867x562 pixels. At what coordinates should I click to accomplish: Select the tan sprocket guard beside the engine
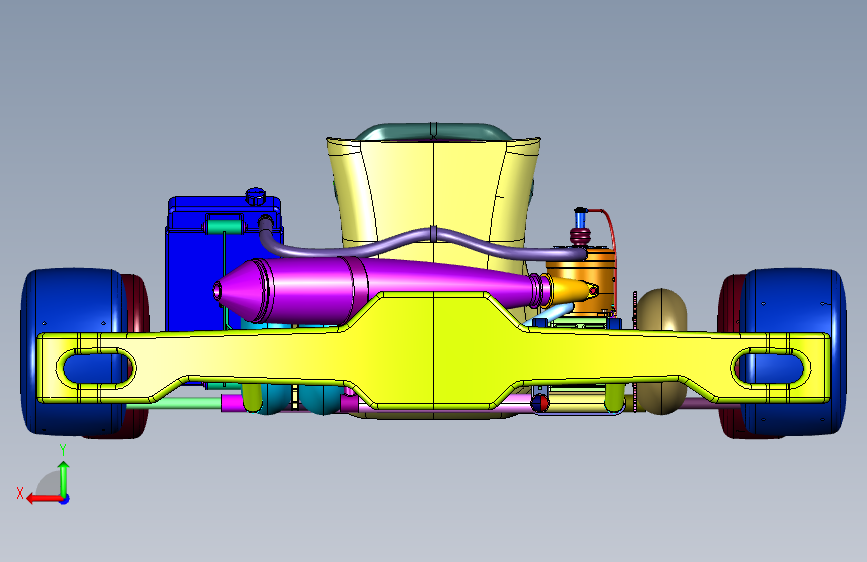click(x=662, y=310)
